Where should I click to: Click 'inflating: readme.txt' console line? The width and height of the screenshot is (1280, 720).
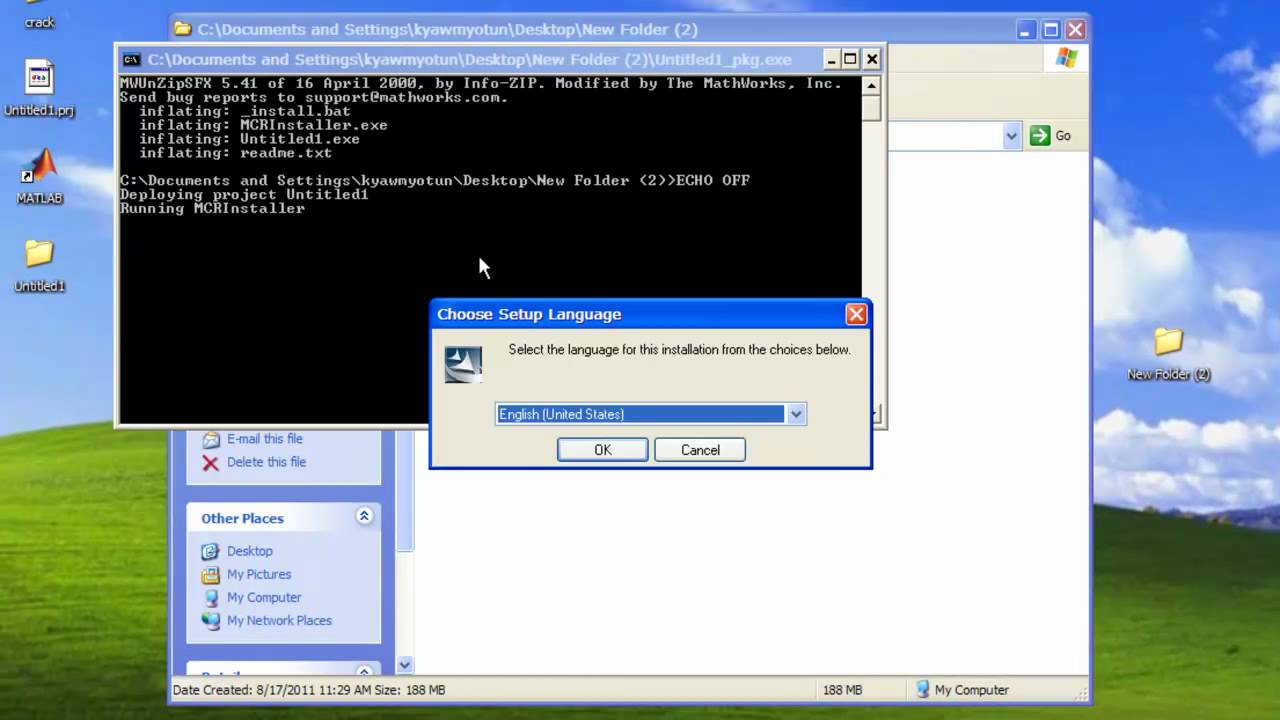[x=235, y=153]
